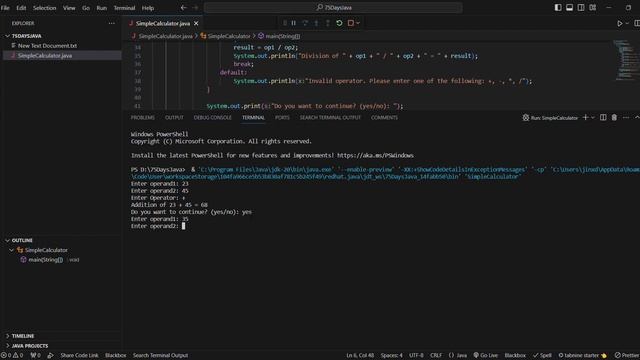Collapse SimpleCalculator node in Outline
Viewport: 640px width, 360px height.
click(x=11, y=250)
